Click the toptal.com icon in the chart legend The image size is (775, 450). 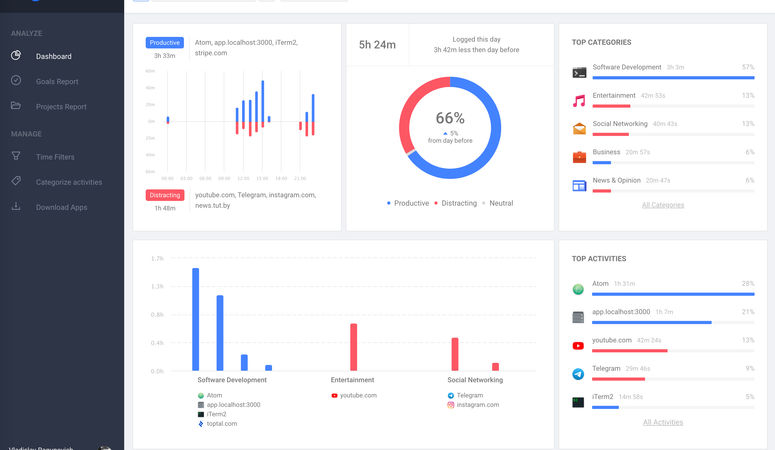pyautogui.click(x=201, y=424)
